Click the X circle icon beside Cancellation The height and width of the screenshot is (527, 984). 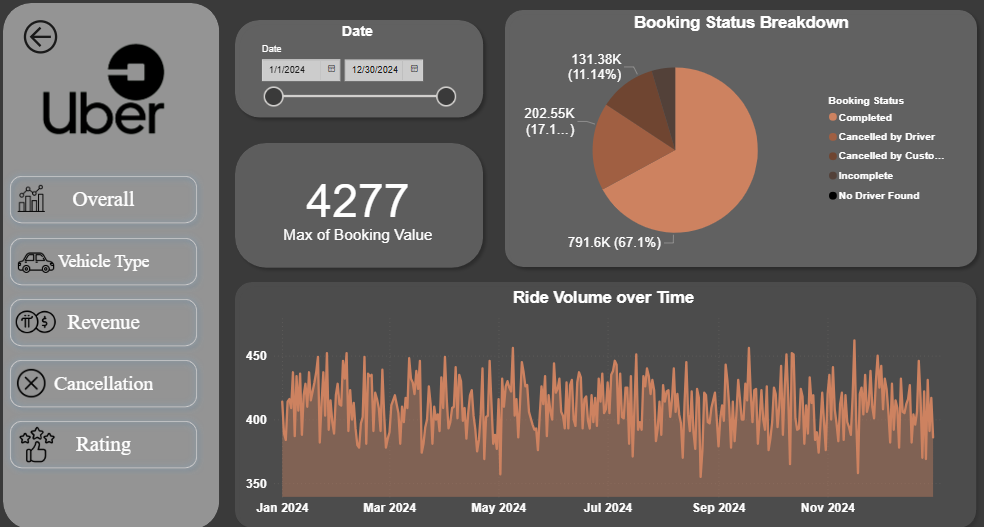(x=32, y=383)
